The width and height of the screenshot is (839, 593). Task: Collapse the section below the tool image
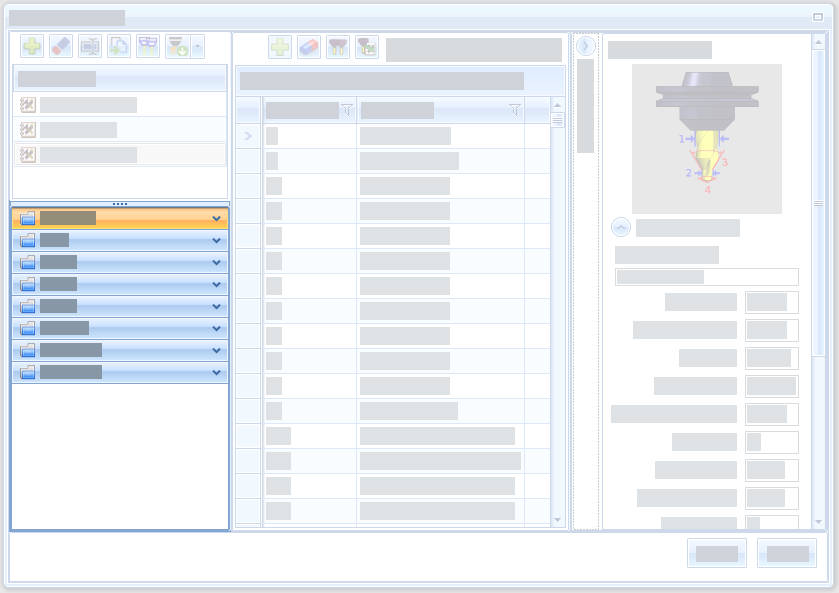pos(621,228)
